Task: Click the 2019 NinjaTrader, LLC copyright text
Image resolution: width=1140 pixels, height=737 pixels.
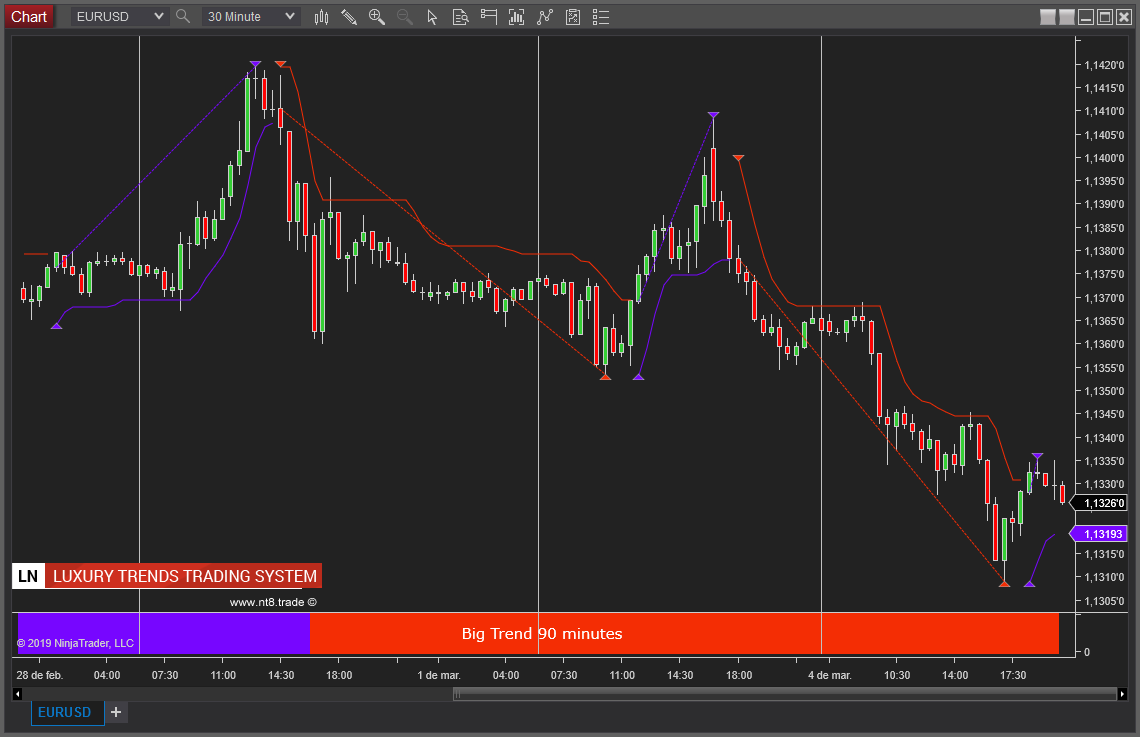Action: tap(75, 643)
